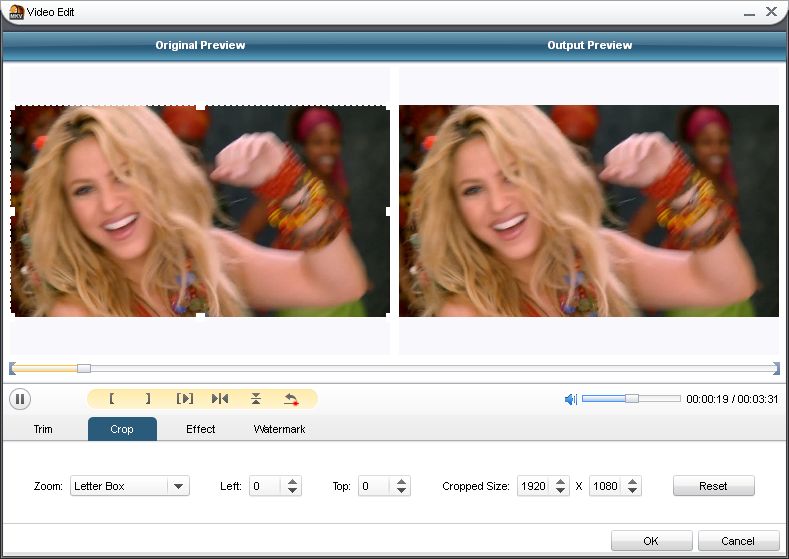789x559 pixels.
Task: Minimize the Video Edit window
Action: click(749, 13)
